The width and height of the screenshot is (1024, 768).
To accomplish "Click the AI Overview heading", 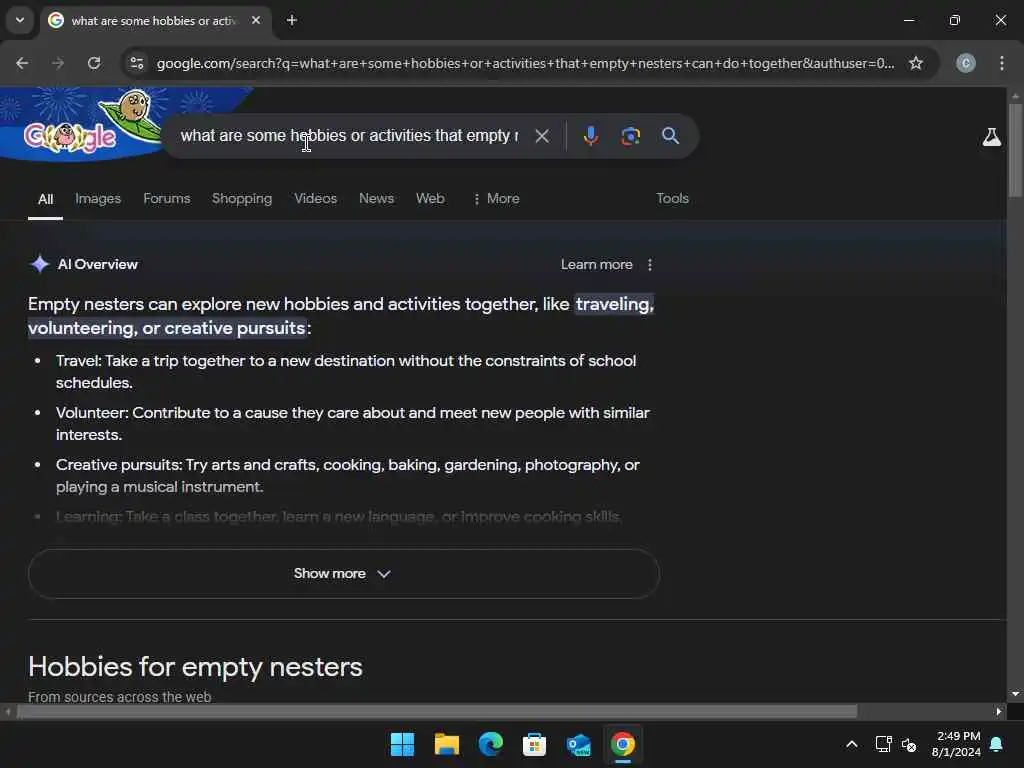I will tap(98, 264).
